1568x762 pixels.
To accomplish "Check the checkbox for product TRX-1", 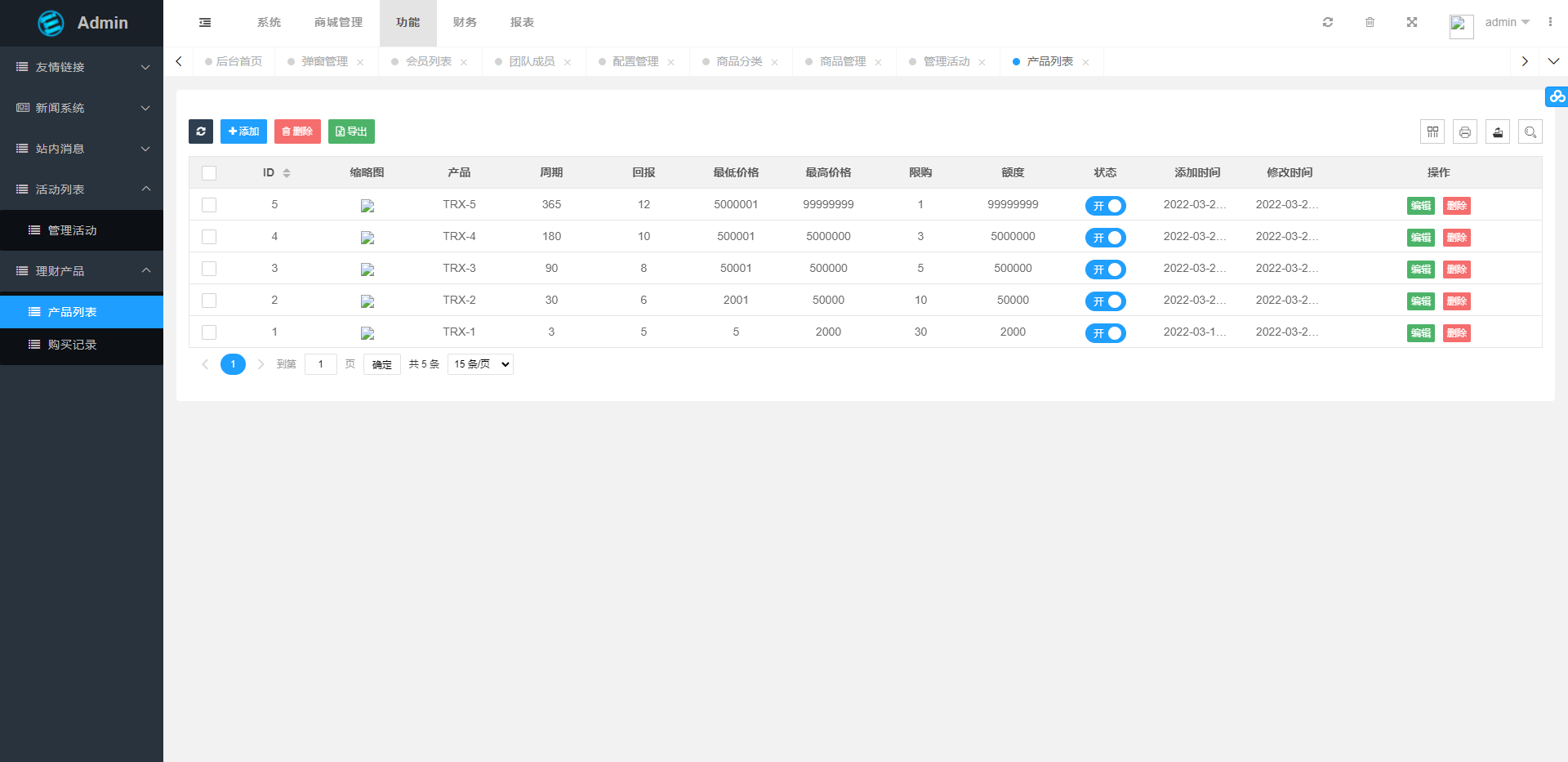I will pyautogui.click(x=209, y=332).
